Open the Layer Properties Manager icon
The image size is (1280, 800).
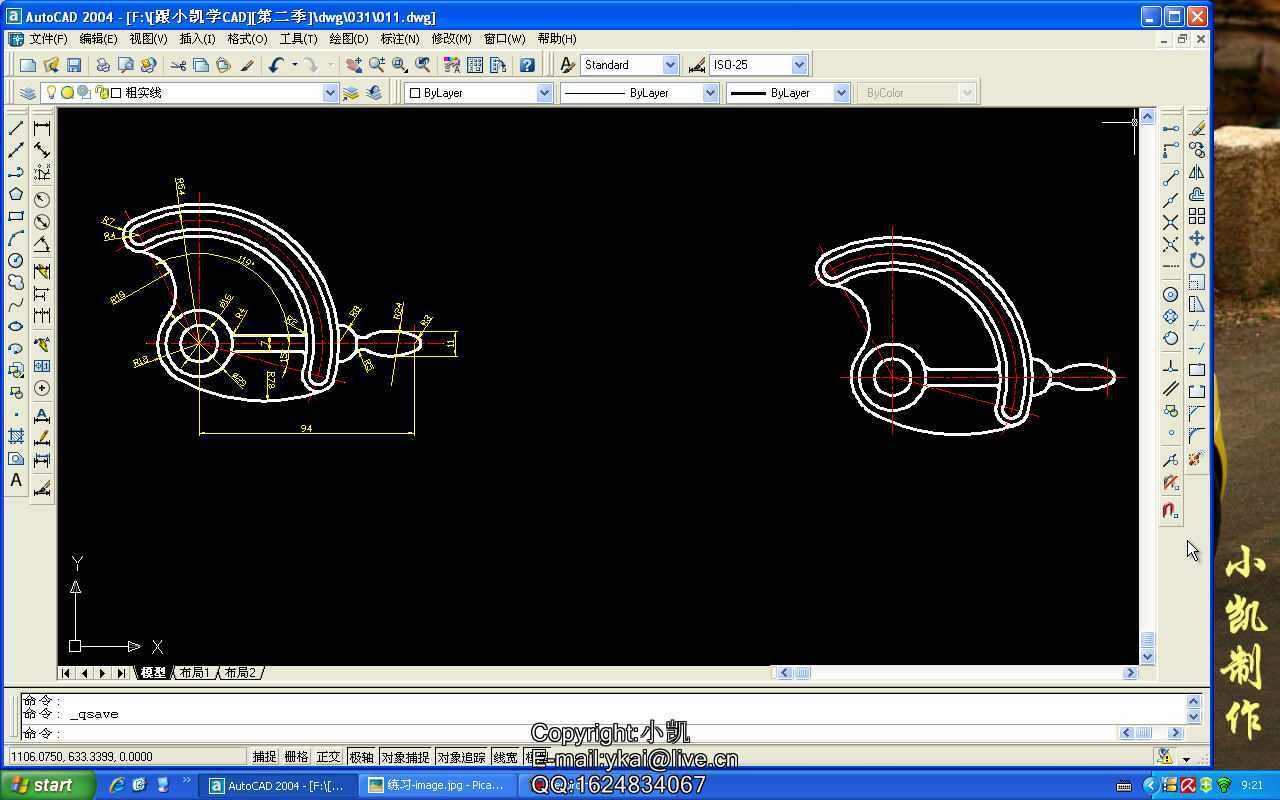[x=27, y=93]
